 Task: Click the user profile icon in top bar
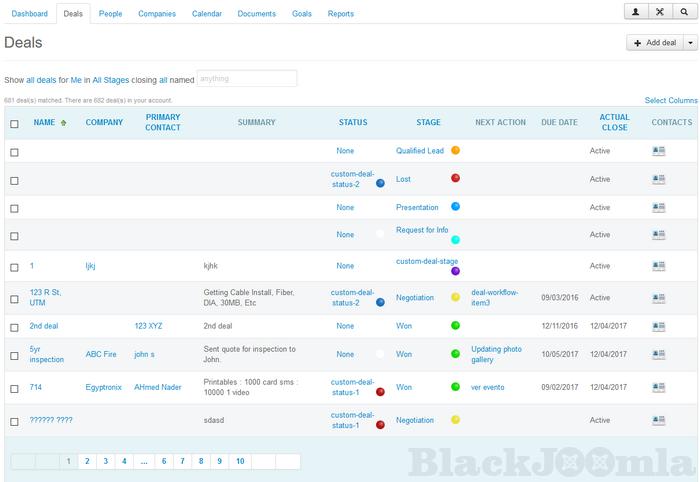pyautogui.click(x=635, y=12)
